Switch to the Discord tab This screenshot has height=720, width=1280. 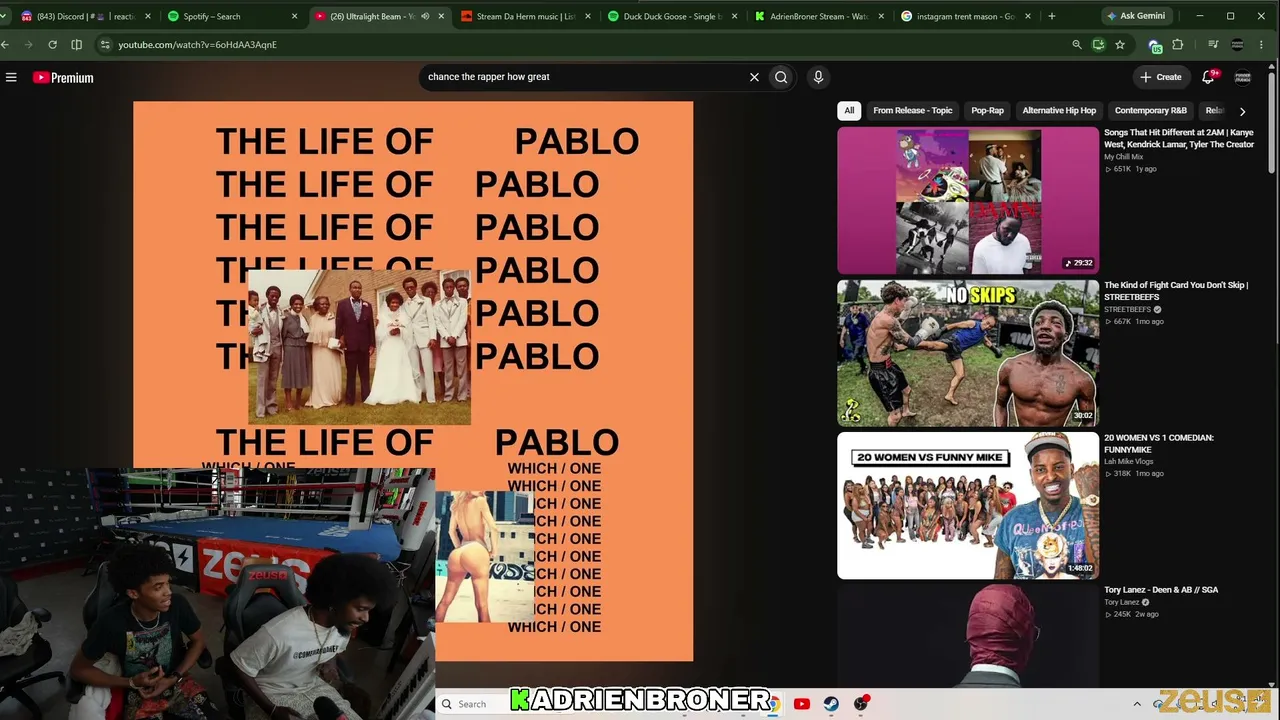pos(85,16)
